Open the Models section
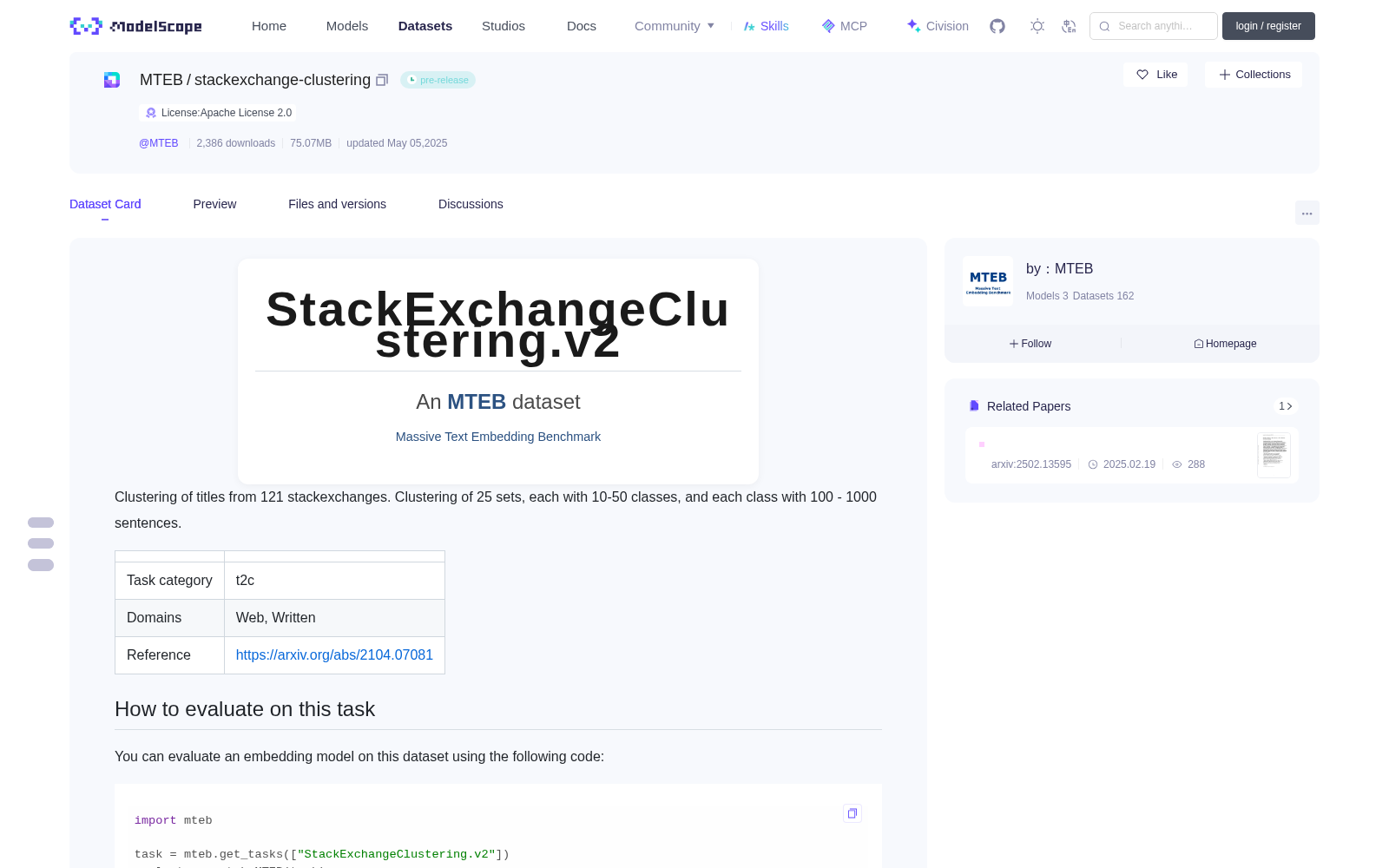This screenshot has width=1389, height=868. point(347,26)
